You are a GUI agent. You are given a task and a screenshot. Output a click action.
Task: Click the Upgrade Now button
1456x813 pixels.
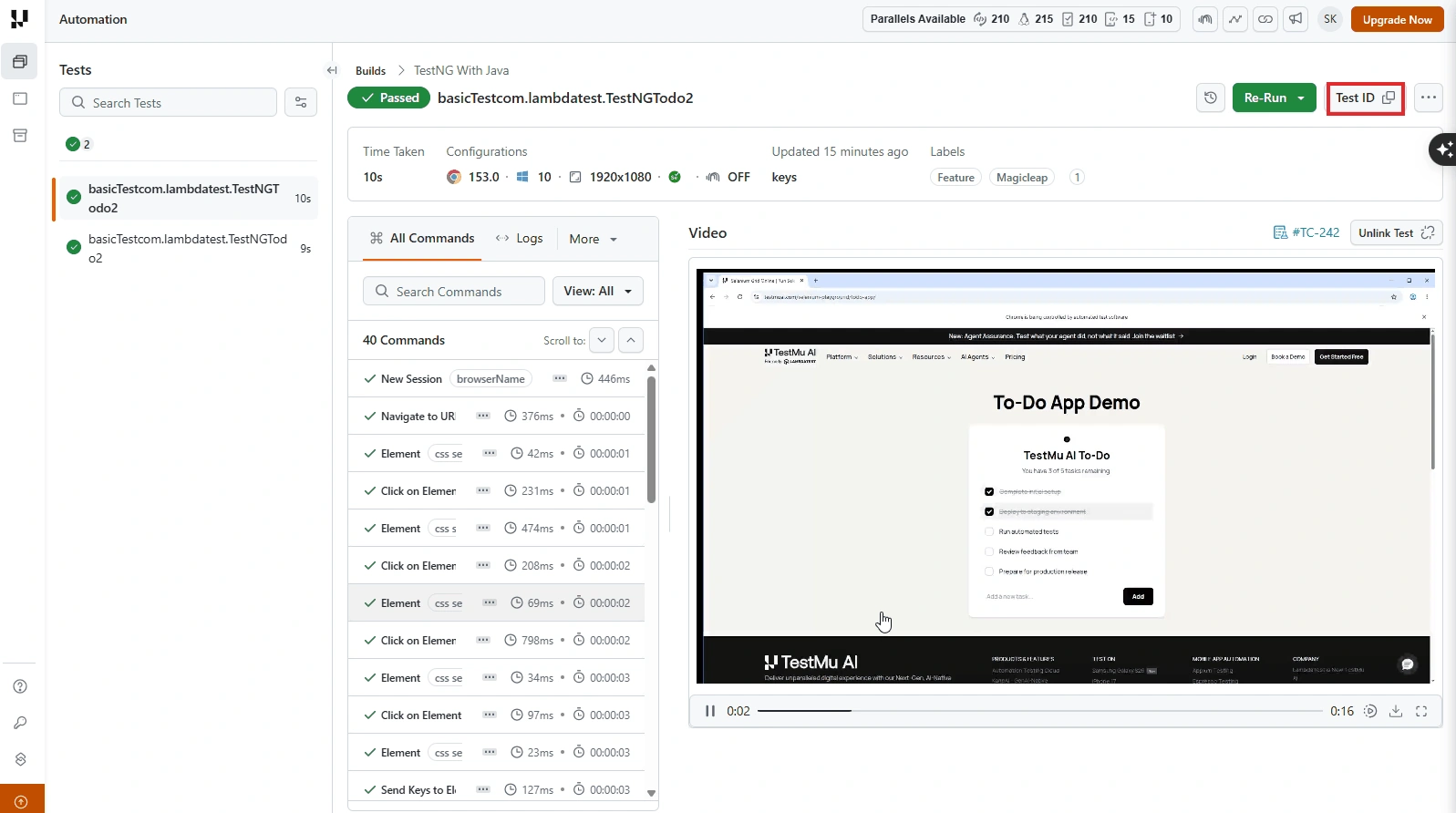pyautogui.click(x=1397, y=19)
